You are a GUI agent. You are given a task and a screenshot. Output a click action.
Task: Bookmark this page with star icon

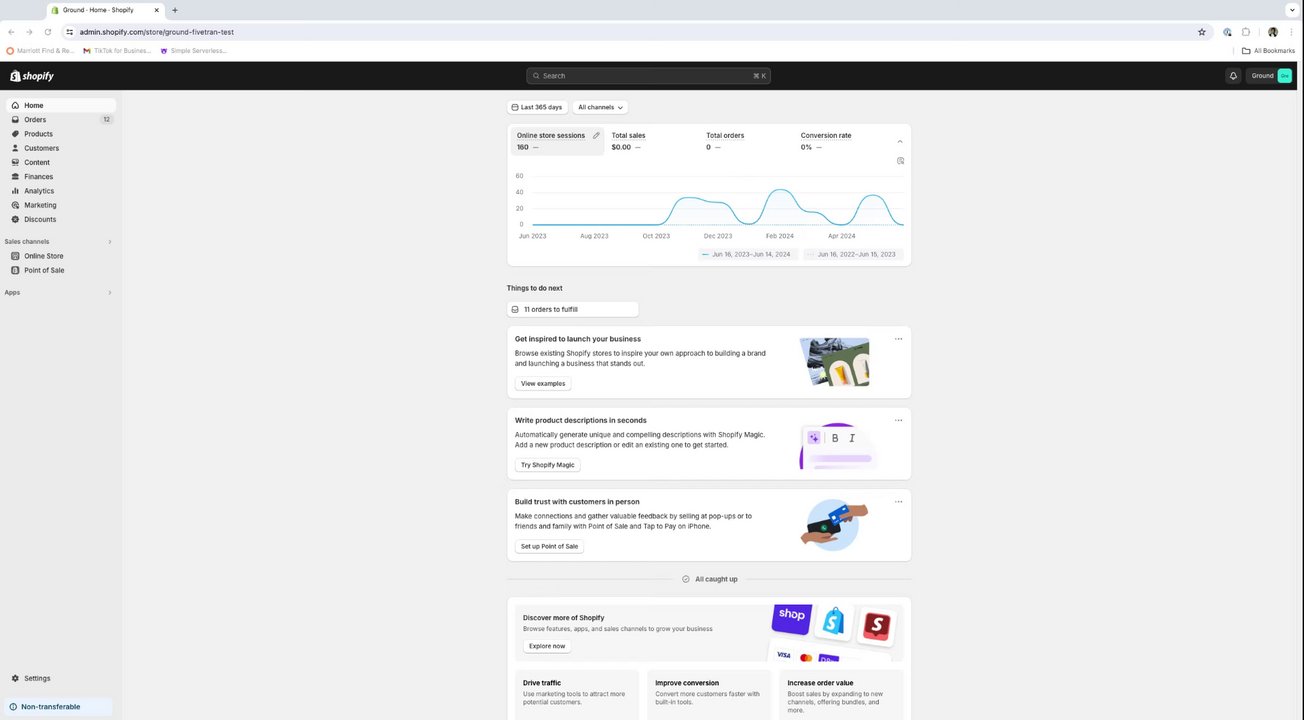(1202, 32)
